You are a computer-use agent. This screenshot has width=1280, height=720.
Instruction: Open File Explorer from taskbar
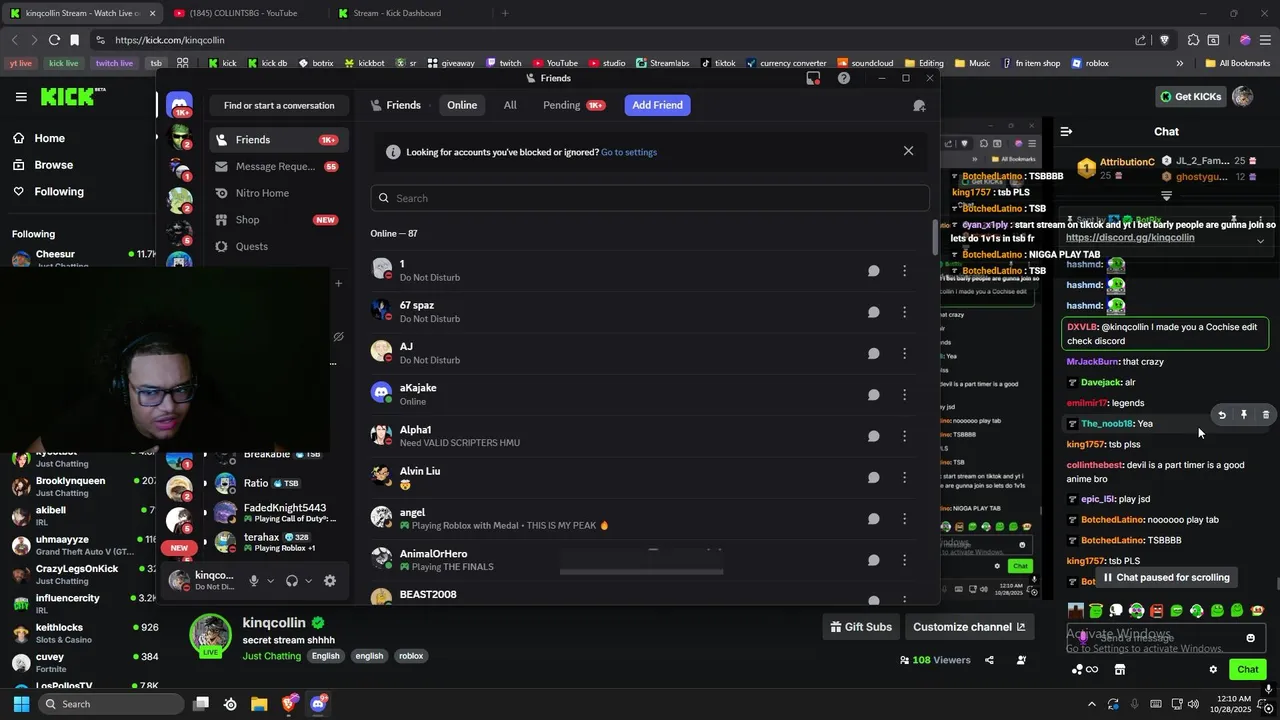click(x=259, y=704)
